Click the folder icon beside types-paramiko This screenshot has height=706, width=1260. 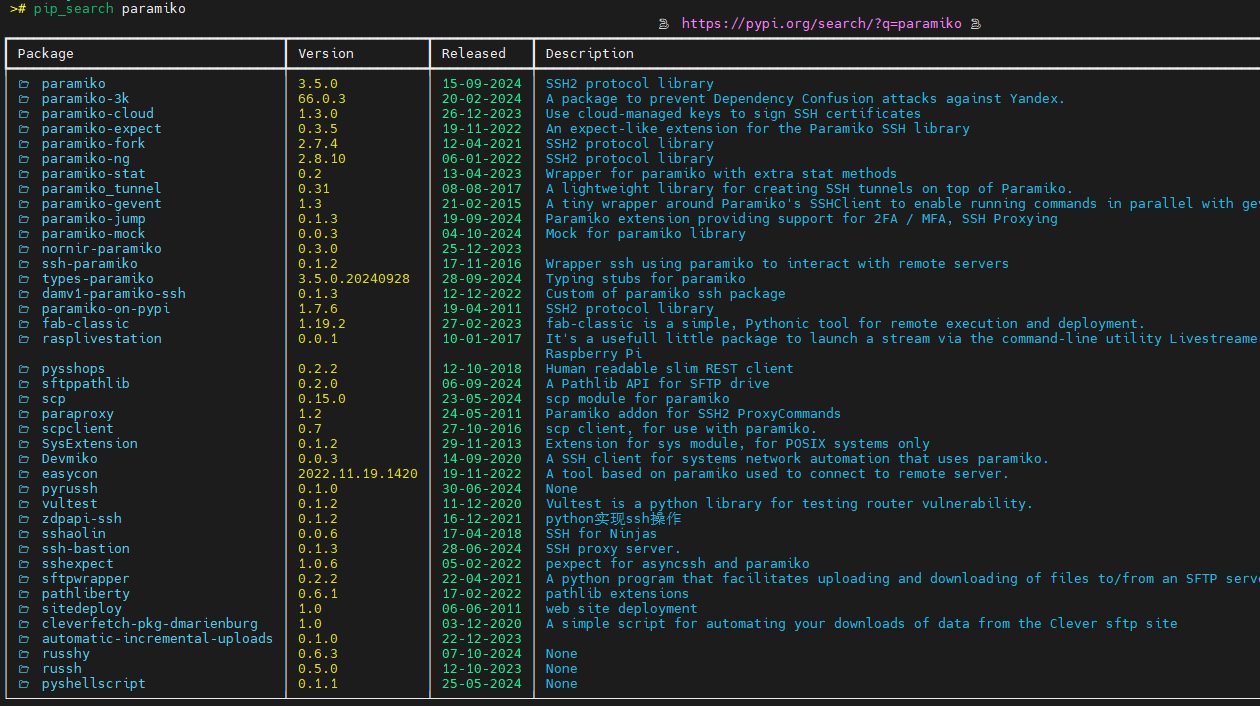point(23,279)
